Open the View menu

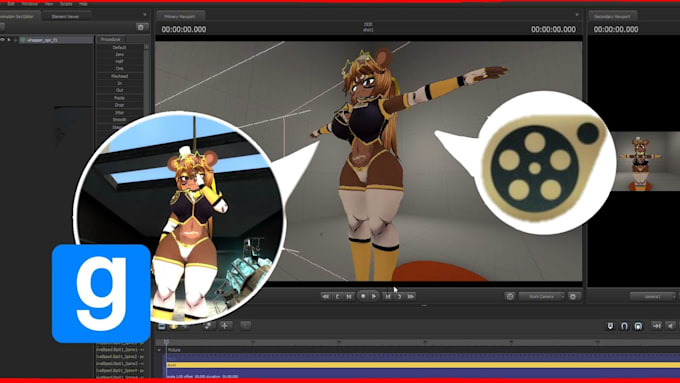pyautogui.click(x=49, y=4)
